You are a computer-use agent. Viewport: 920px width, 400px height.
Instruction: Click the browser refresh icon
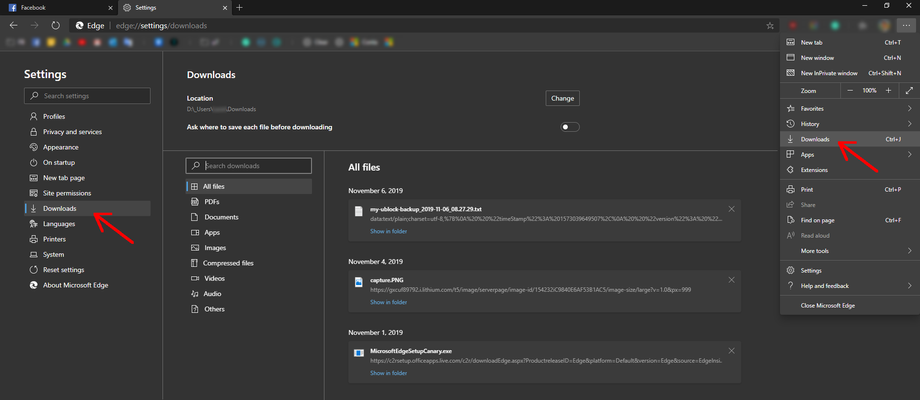[x=56, y=26]
